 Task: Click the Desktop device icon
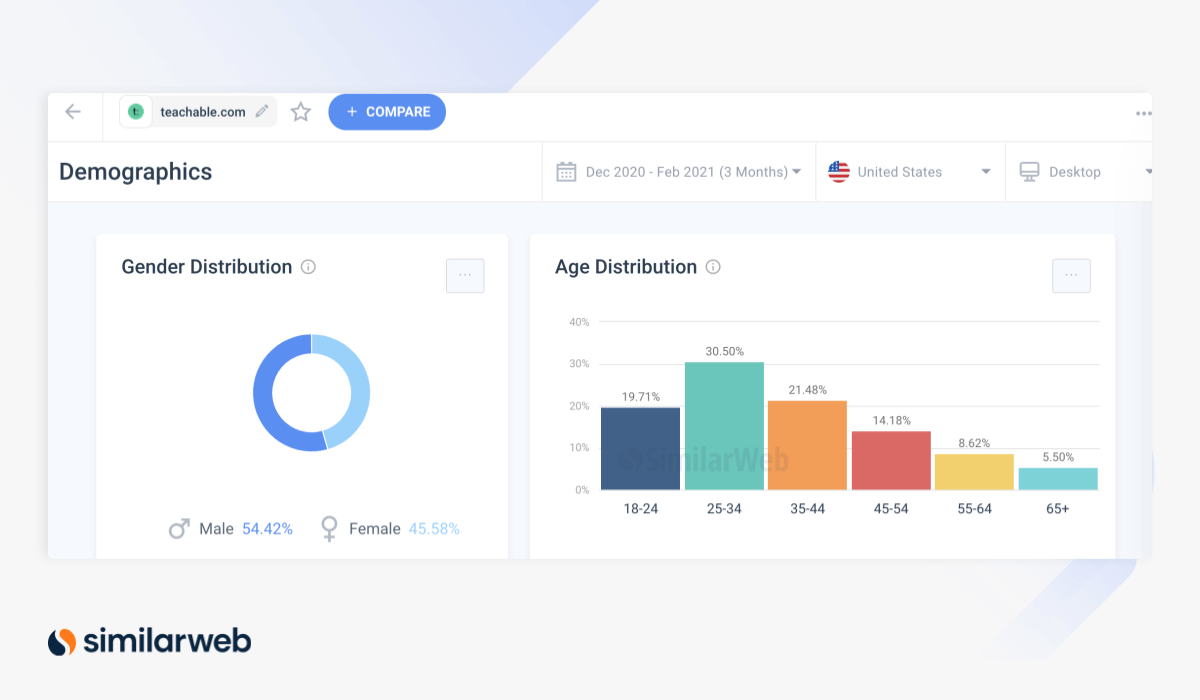[x=1030, y=171]
